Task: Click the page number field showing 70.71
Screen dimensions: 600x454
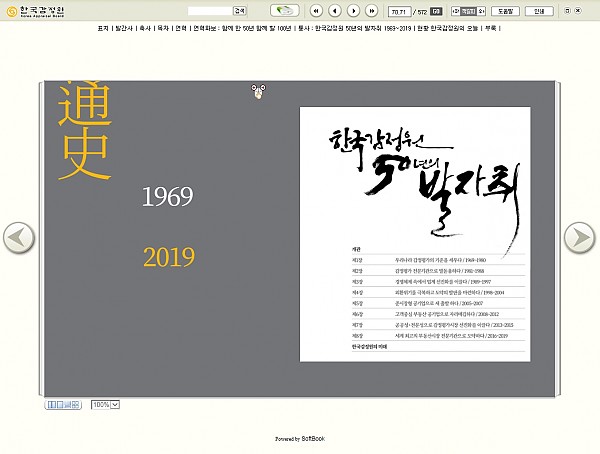Action: point(399,11)
